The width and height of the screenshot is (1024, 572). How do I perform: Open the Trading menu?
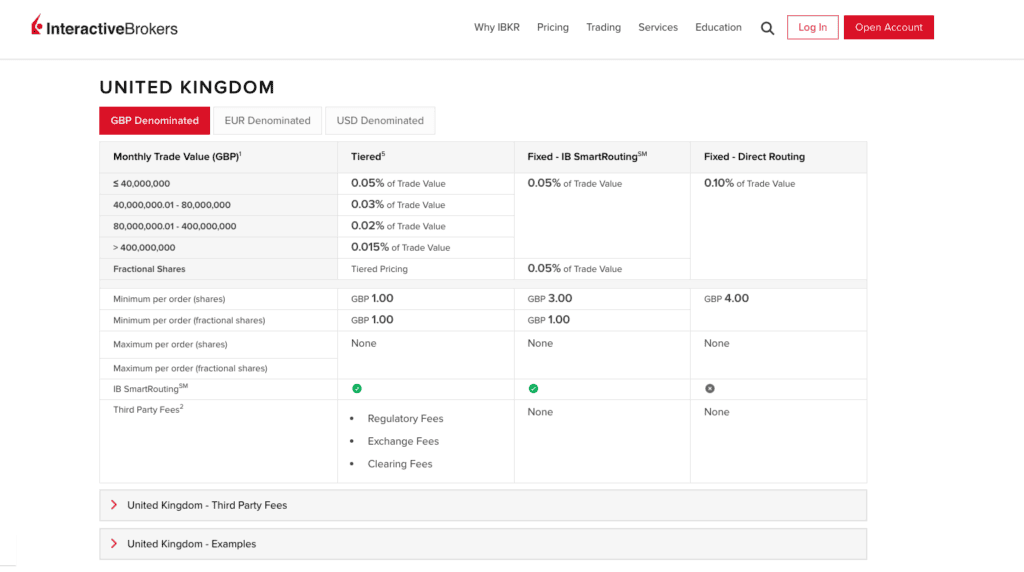coord(603,27)
